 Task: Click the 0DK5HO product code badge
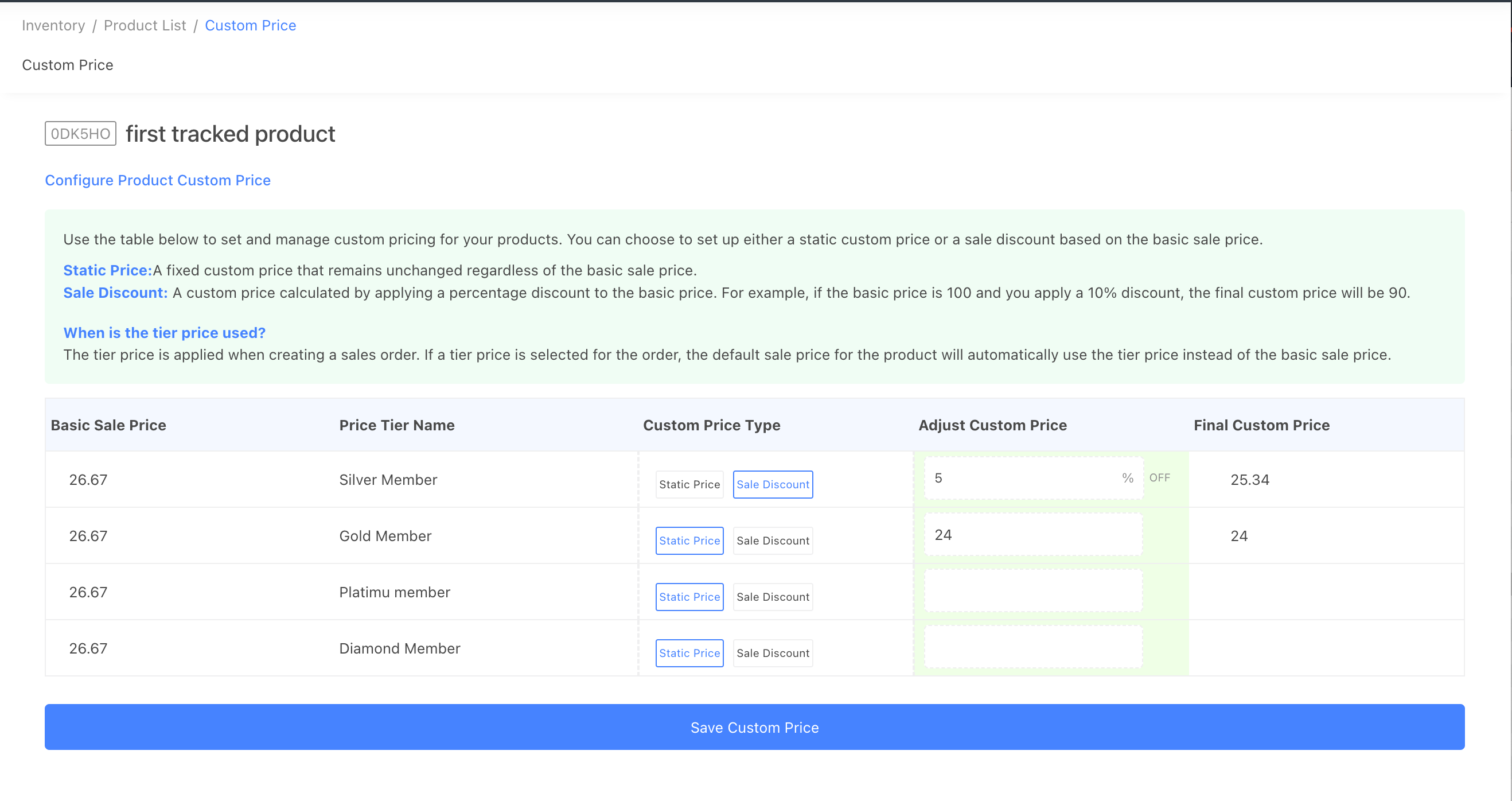click(x=80, y=133)
